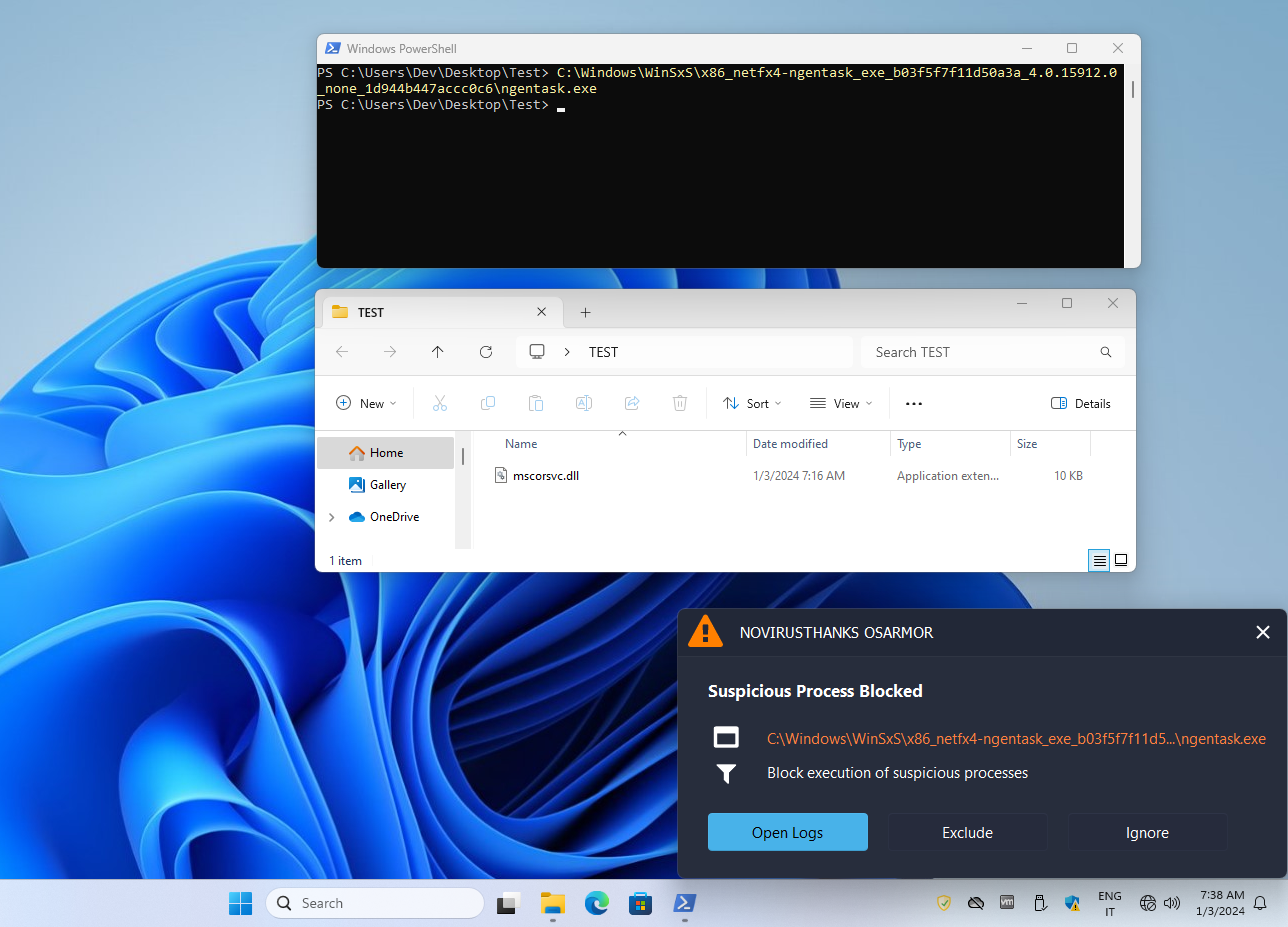Viewport: 1288px width, 927px height.
Task: Expand the OneDrive tree node
Action: tap(331, 517)
